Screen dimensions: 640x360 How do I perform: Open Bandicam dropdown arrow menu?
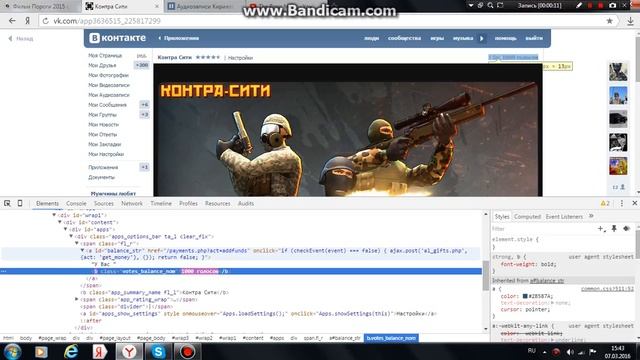coord(471,5)
